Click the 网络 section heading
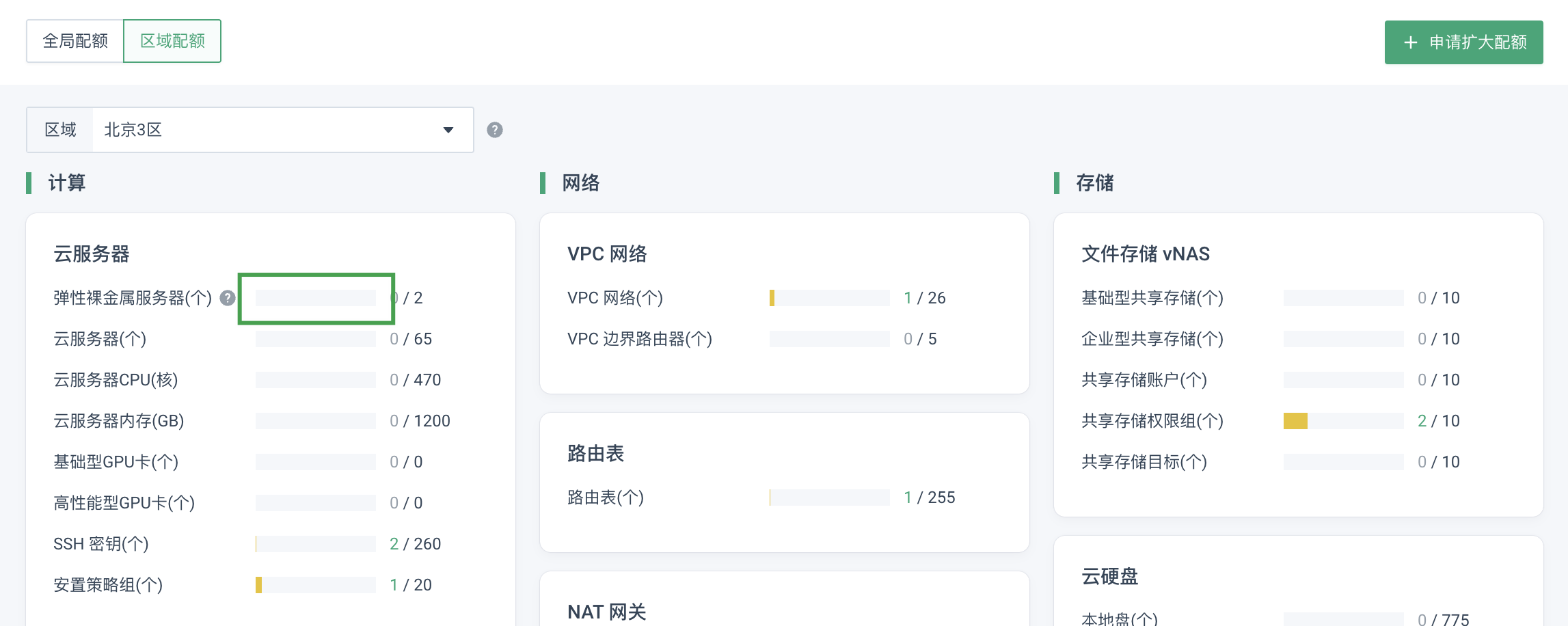 coord(581,183)
